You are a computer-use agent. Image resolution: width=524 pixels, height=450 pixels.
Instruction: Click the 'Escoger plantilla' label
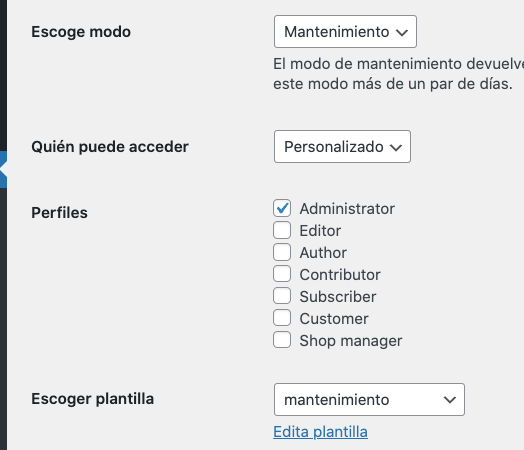[93, 399]
